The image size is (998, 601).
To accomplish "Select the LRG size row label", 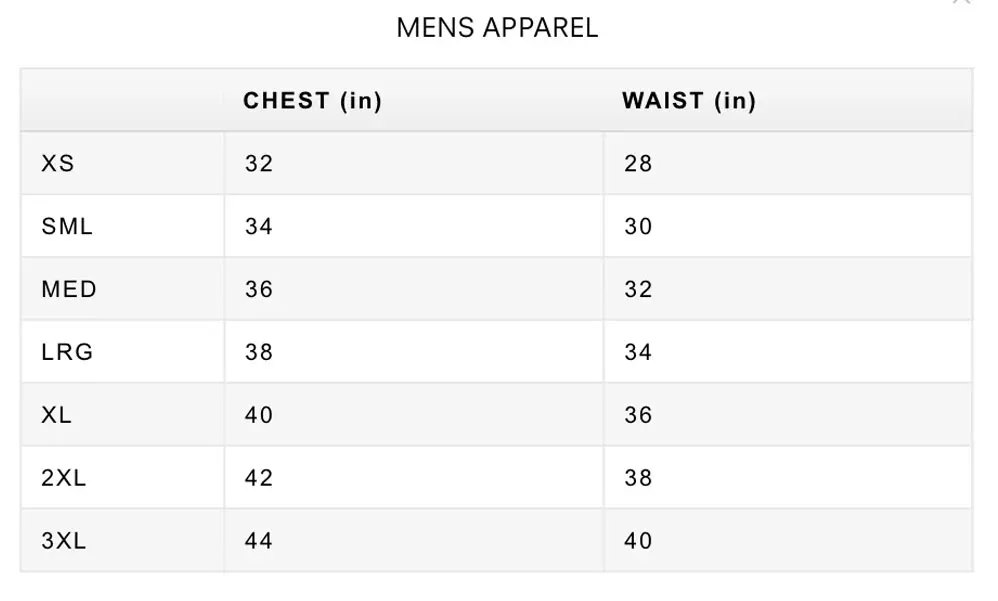I will point(67,352).
